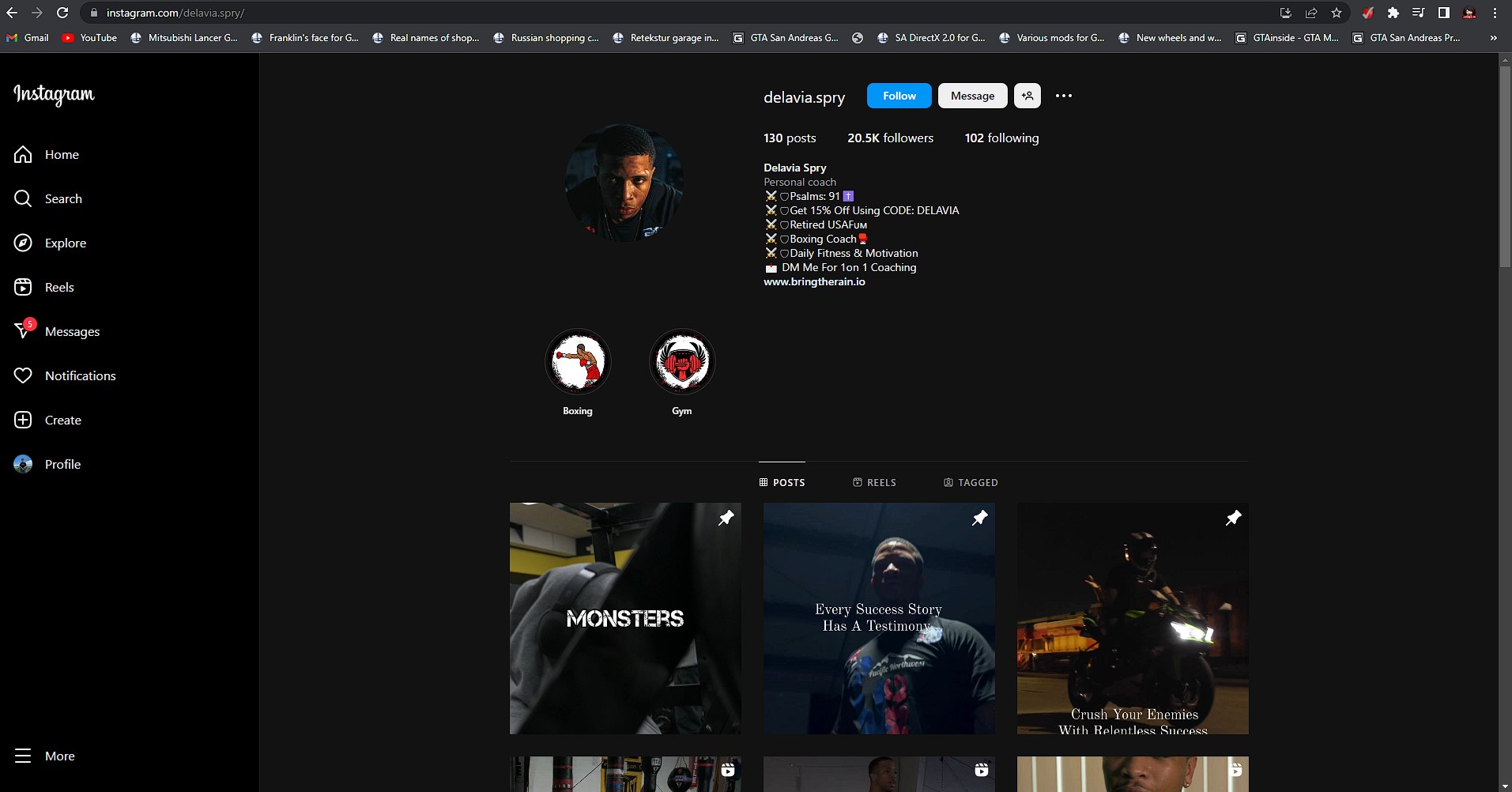The image size is (1512, 792).
Task: Follow delavia.spry
Action: [x=899, y=96]
